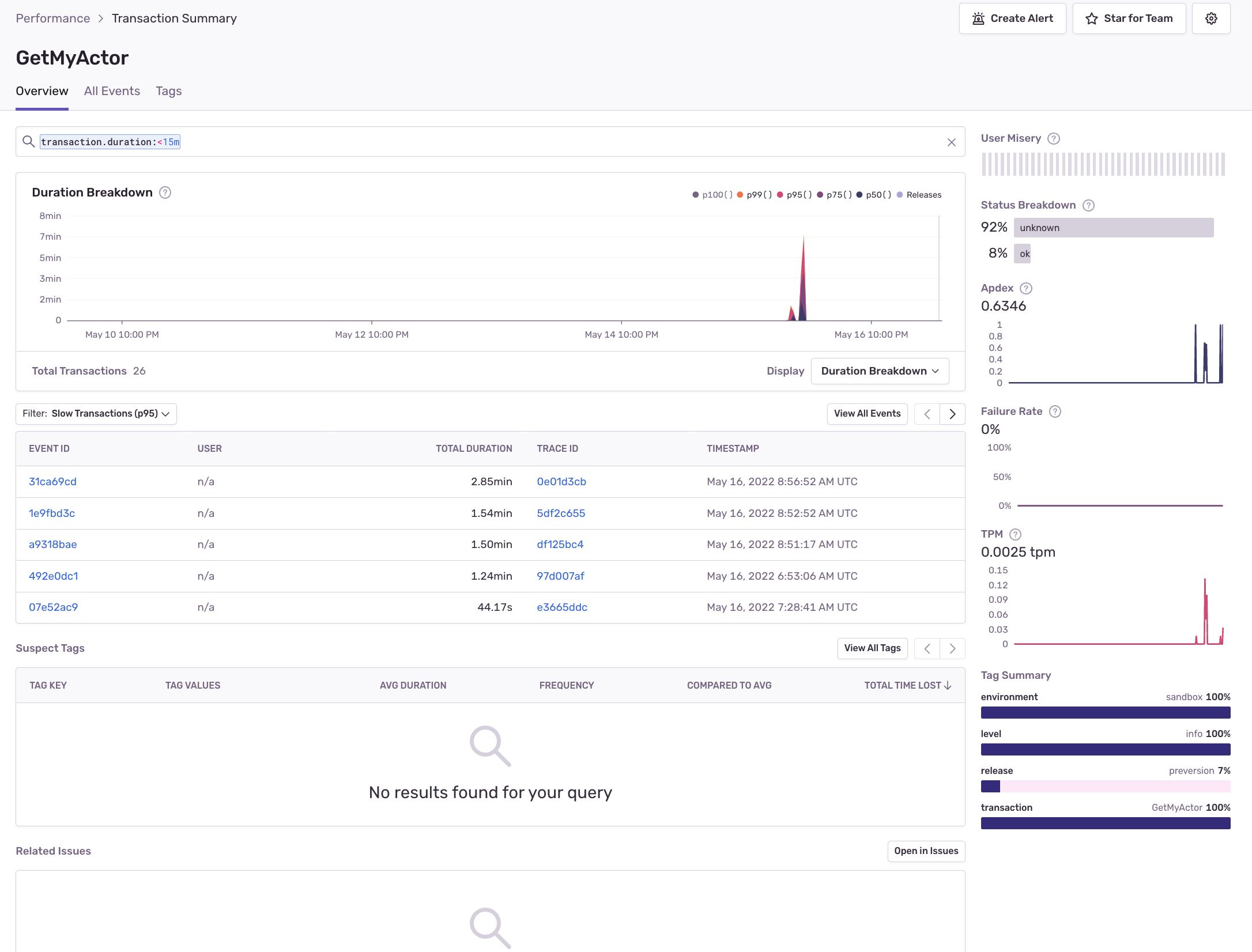The width and height of the screenshot is (1252, 952).
Task: Click Duration Breakdown help question icon
Action: coord(165,192)
